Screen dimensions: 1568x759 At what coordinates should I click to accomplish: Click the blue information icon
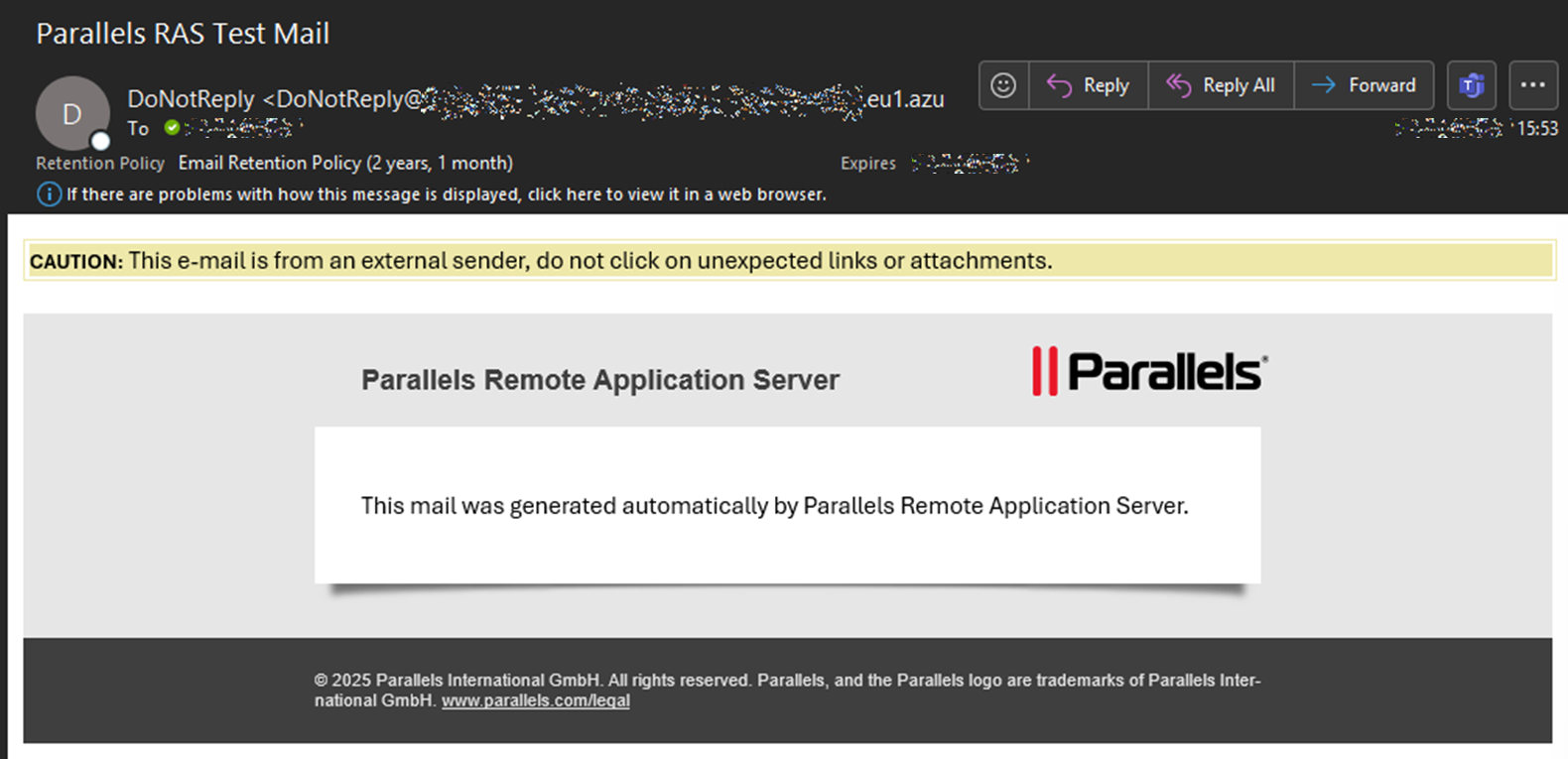coord(49,194)
